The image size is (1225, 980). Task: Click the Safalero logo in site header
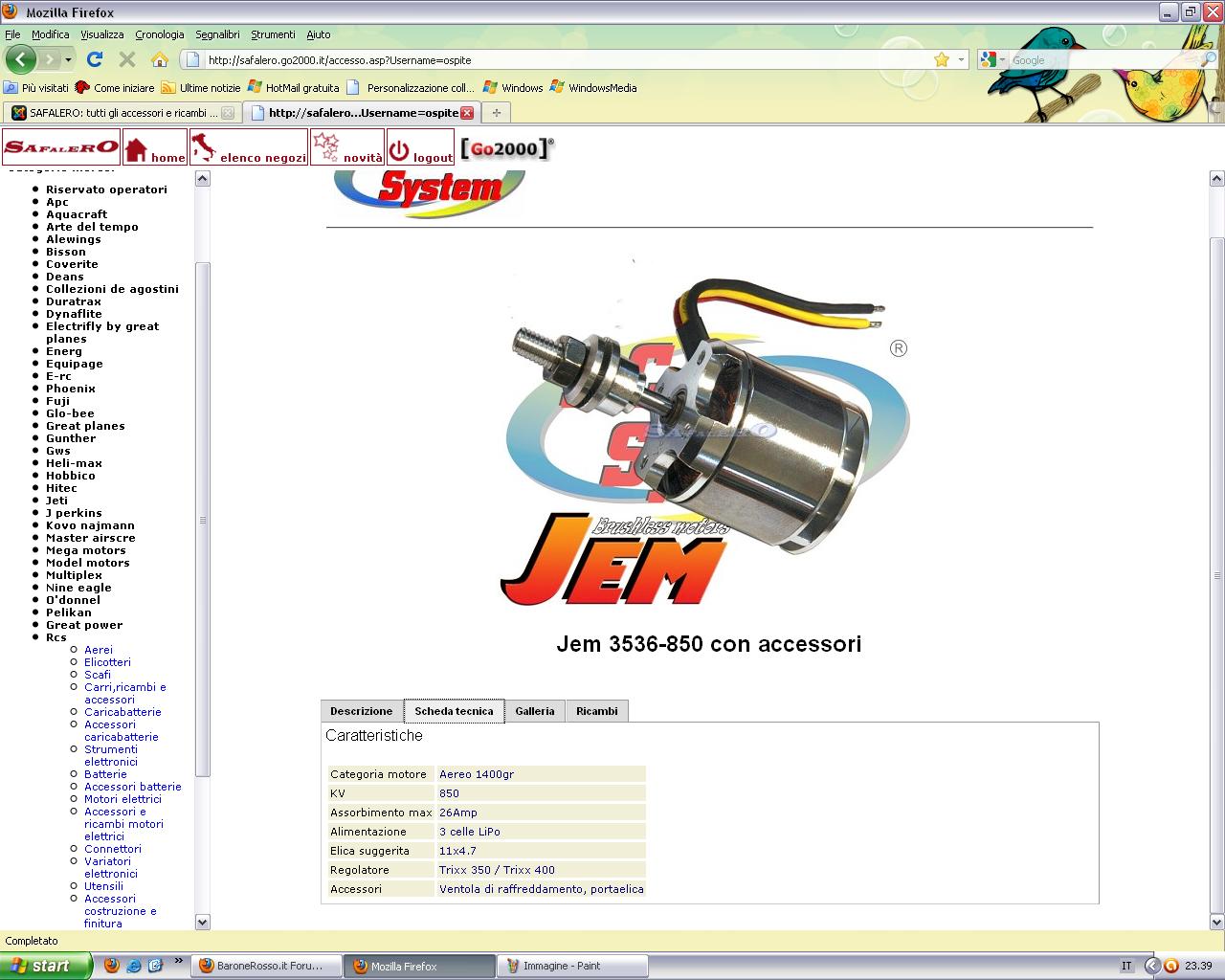point(61,147)
